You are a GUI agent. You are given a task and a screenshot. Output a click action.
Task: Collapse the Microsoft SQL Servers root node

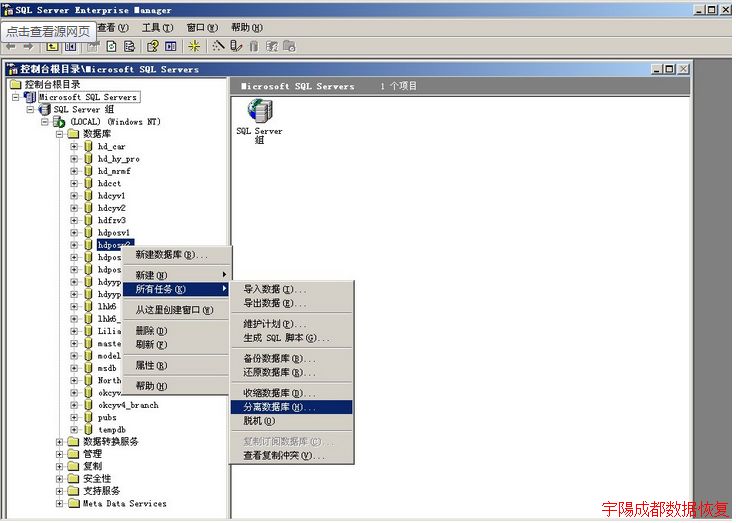coord(16,97)
